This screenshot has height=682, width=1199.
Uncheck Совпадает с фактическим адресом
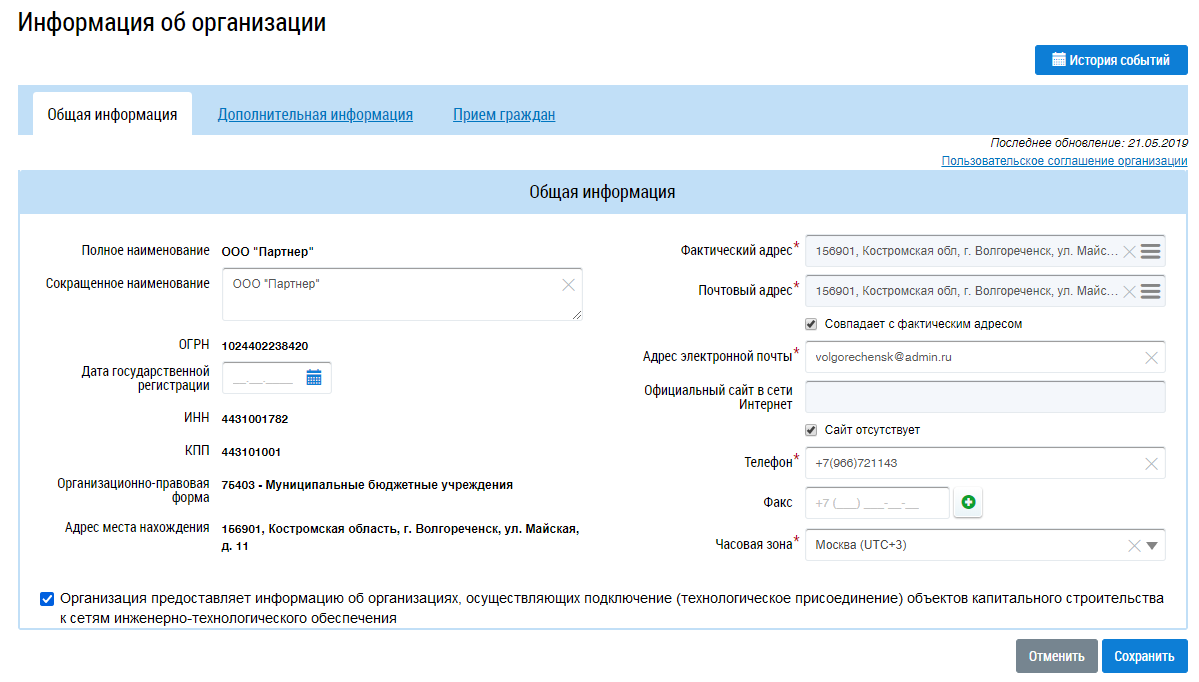click(x=811, y=324)
